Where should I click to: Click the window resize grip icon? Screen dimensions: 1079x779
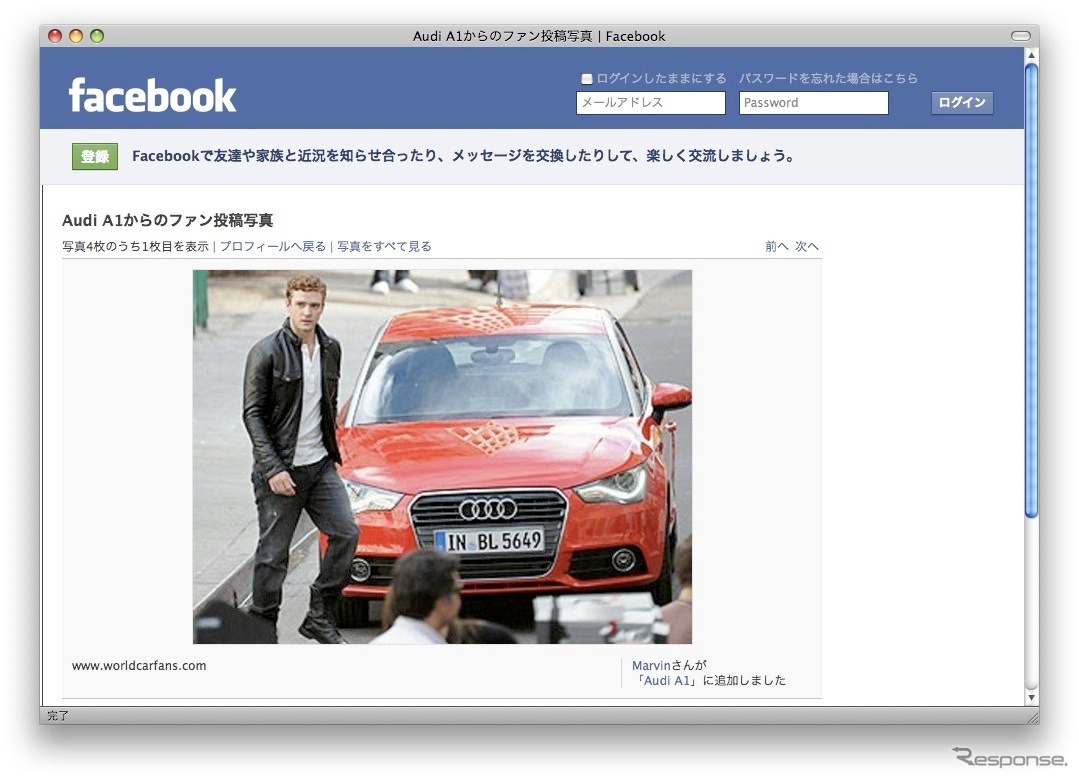click(x=1032, y=716)
